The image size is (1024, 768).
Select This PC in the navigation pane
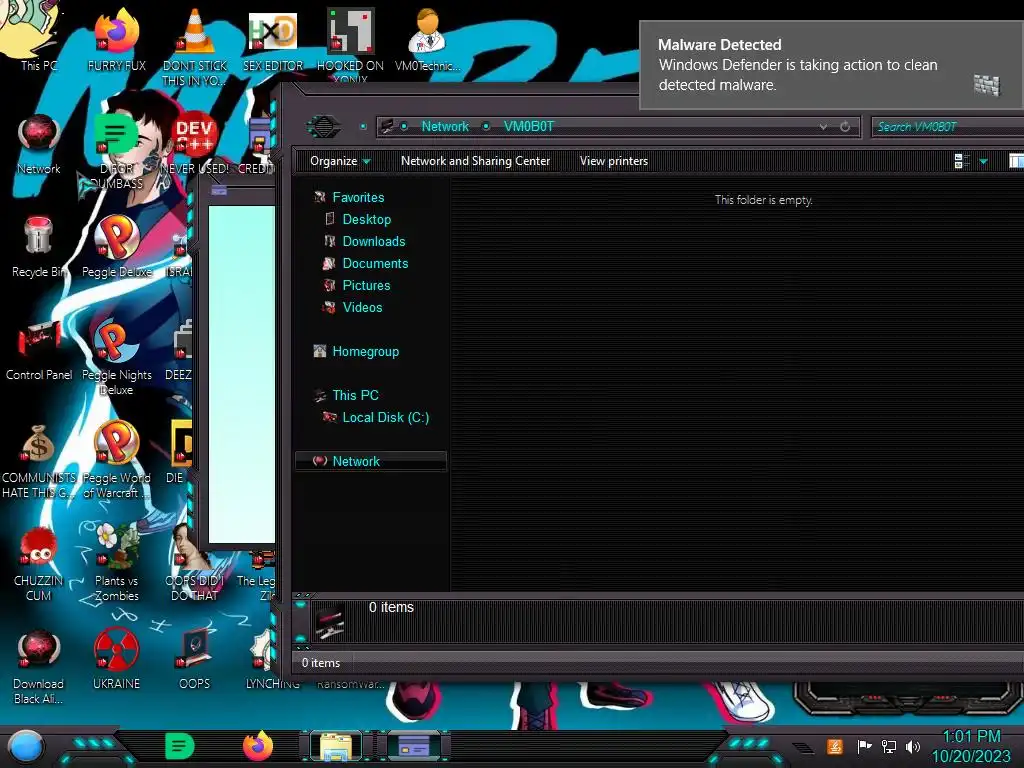point(355,395)
